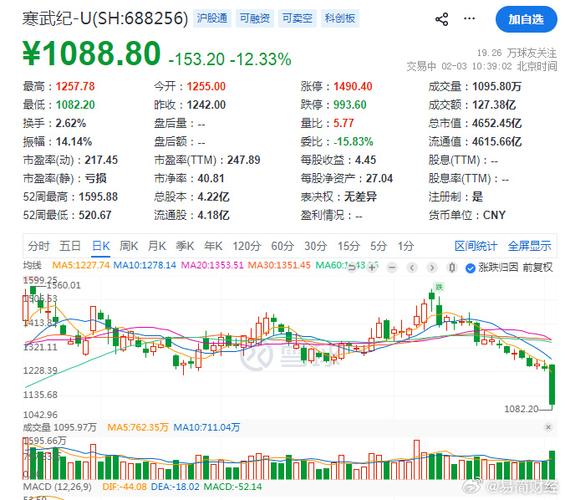Click the 振幅 value 14.14%
The width and height of the screenshot is (565, 500).
coord(74,142)
